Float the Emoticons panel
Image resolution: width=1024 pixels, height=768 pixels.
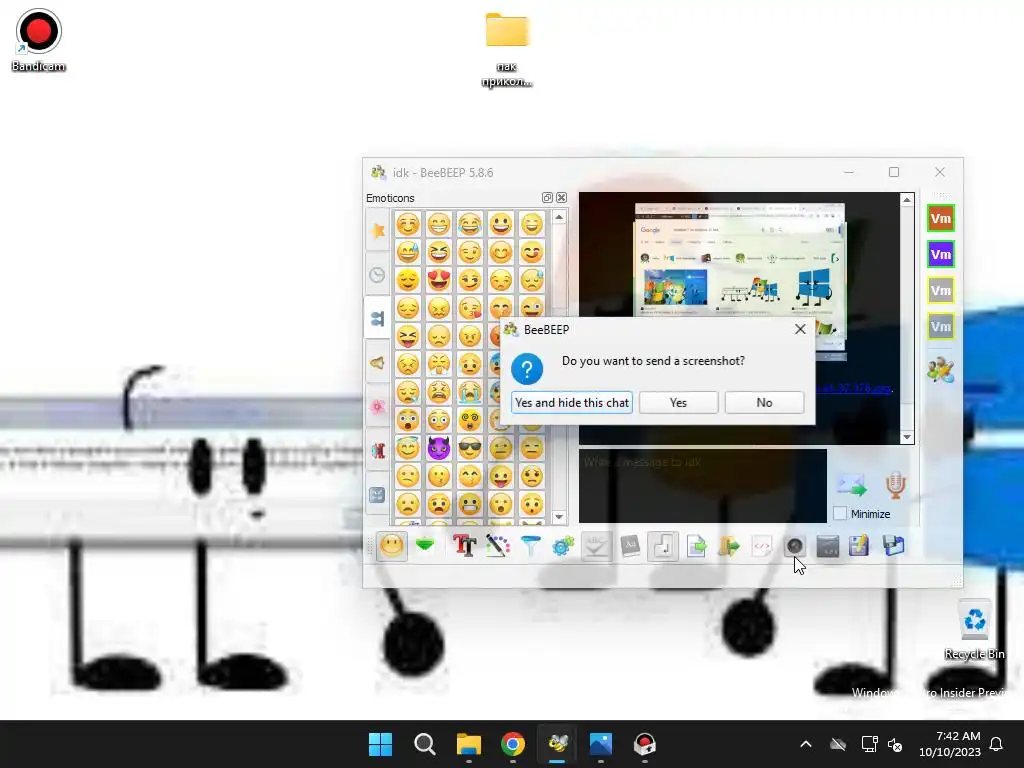[547, 198]
